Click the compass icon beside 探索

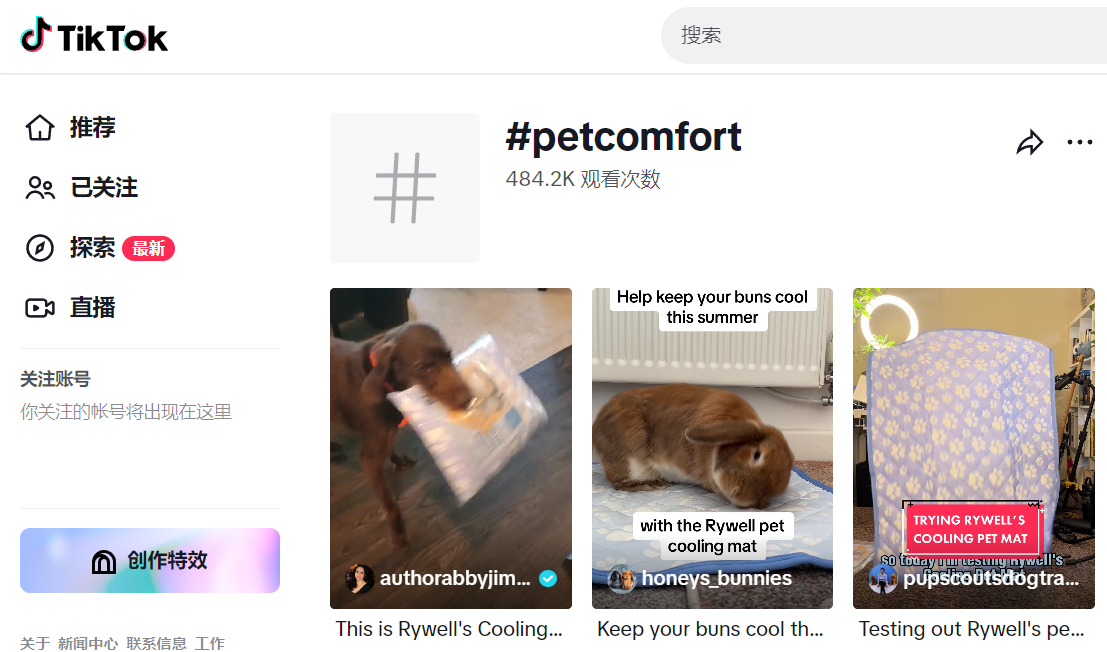(40, 248)
